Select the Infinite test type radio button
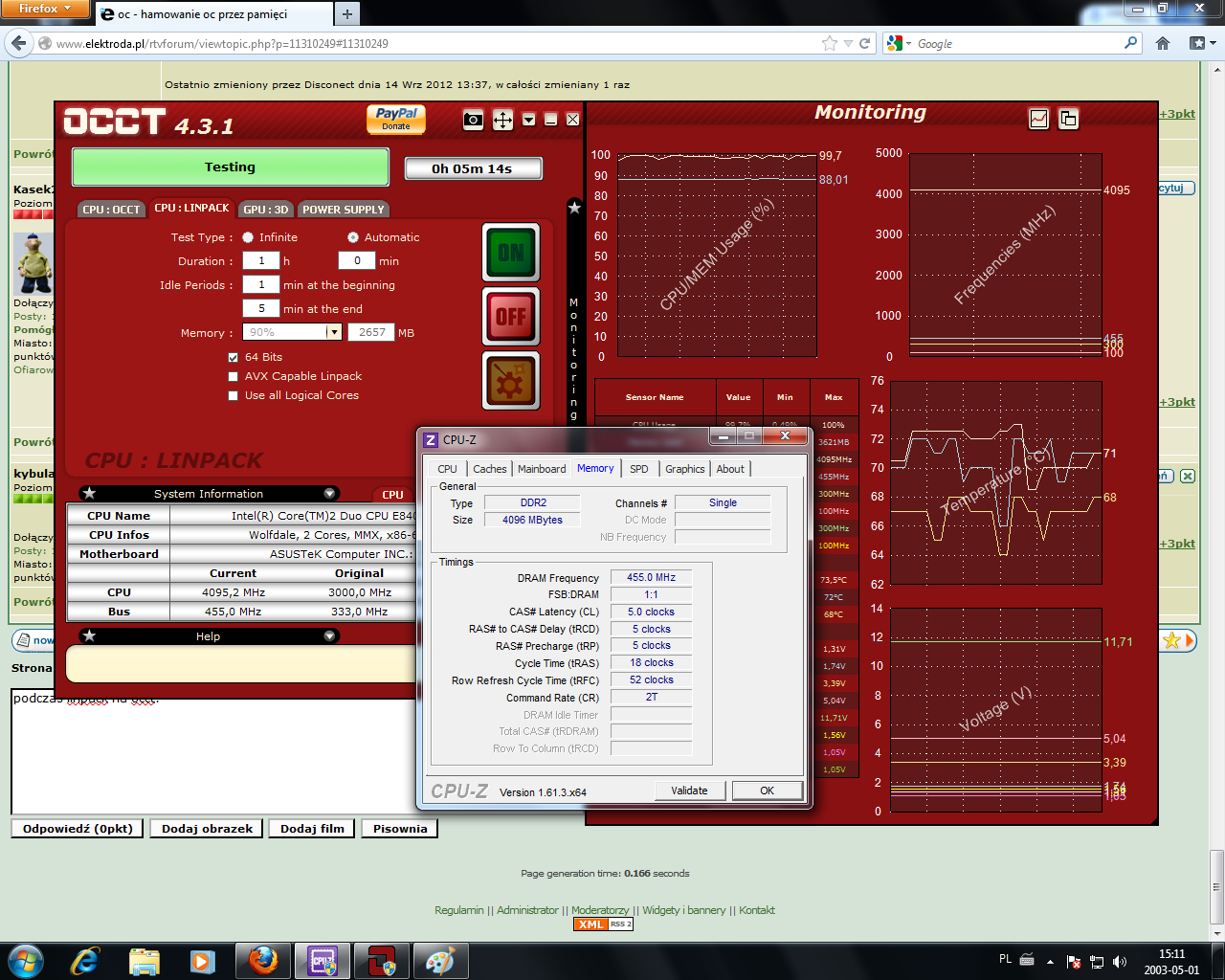This screenshot has width=1225, height=980. click(x=248, y=237)
